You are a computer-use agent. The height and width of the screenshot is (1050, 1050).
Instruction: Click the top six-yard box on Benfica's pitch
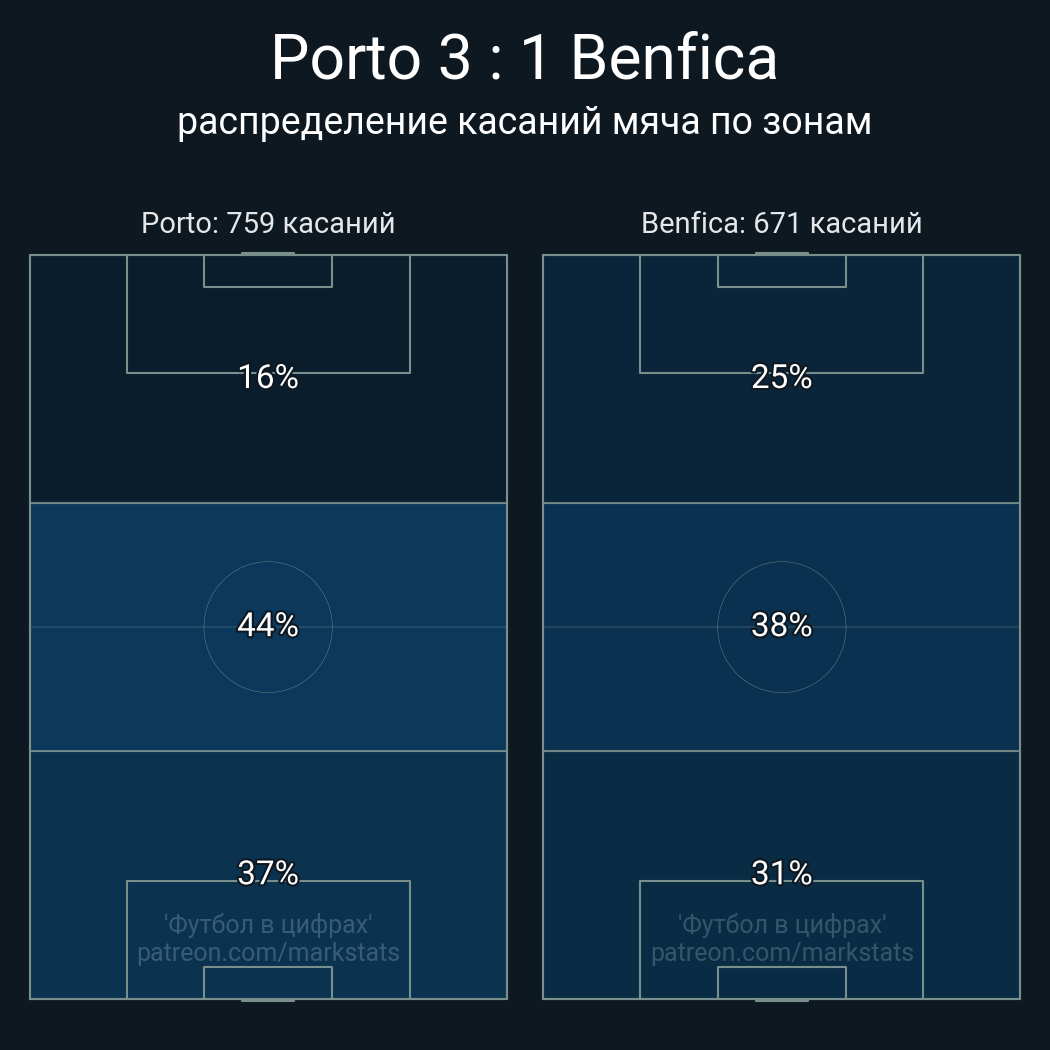pyautogui.click(x=781, y=271)
